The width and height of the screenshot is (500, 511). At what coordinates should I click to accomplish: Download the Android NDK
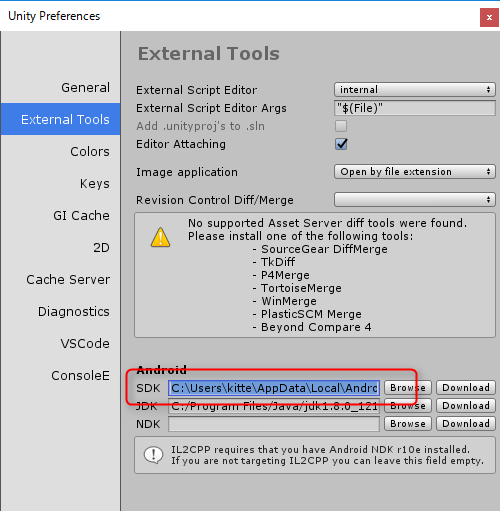pos(466,424)
